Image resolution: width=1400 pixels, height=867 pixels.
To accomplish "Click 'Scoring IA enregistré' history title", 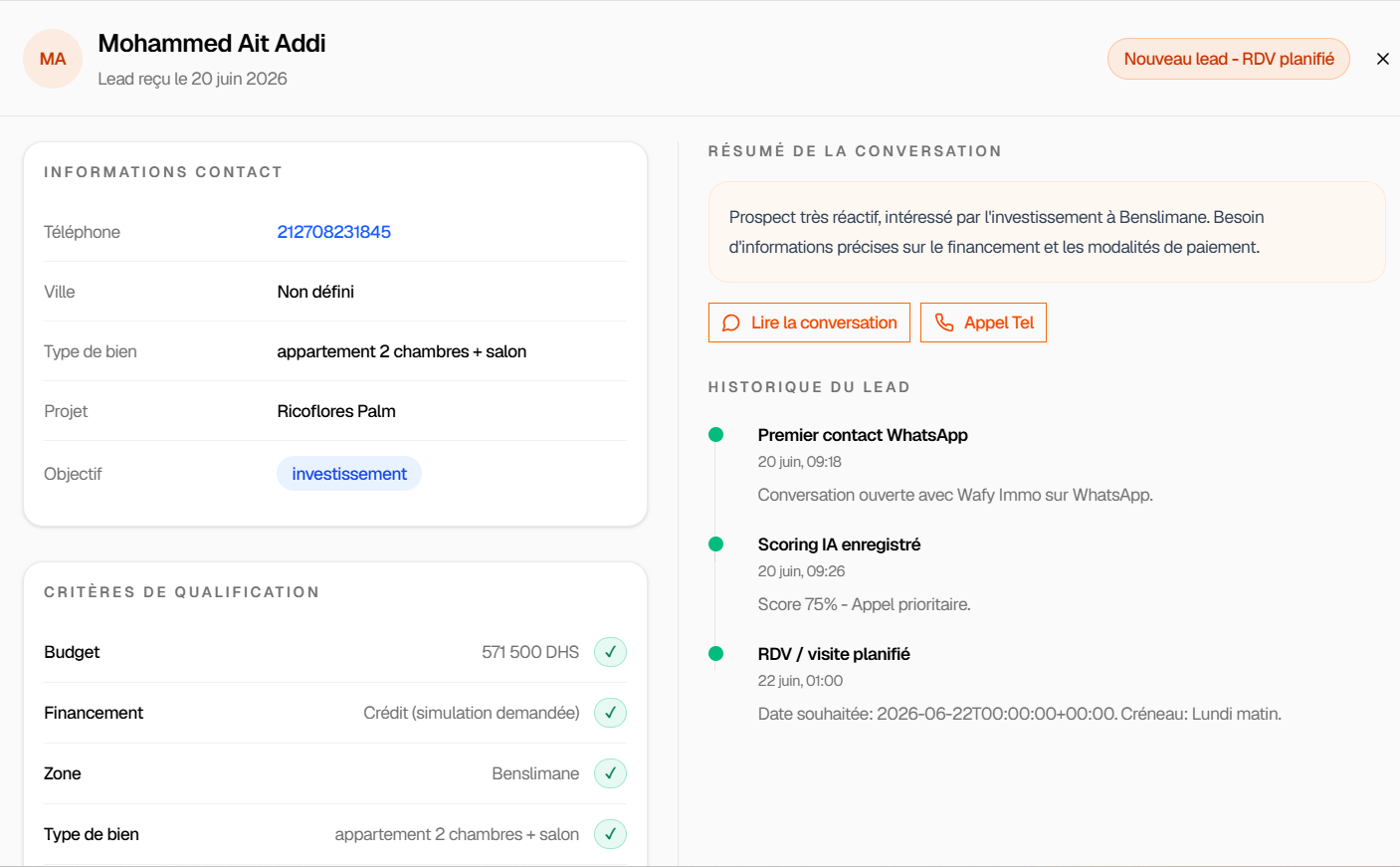I will tap(839, 544).
